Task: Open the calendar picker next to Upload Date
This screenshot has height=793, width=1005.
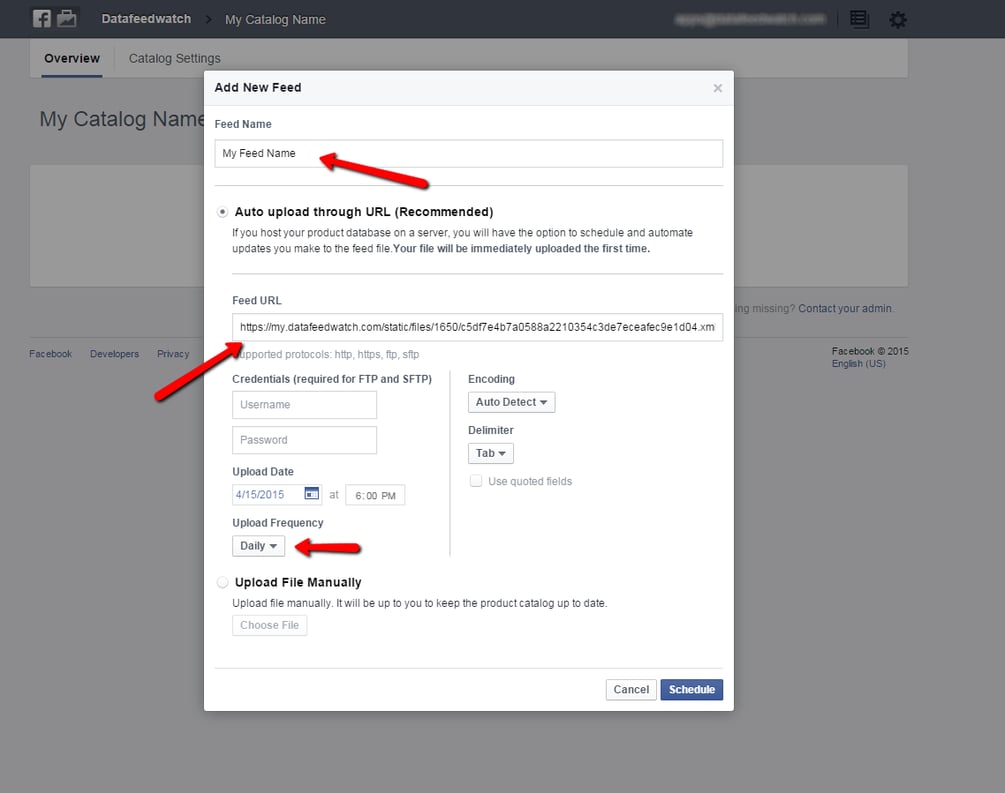Action: pyautogui.click(x=312, y=494)
